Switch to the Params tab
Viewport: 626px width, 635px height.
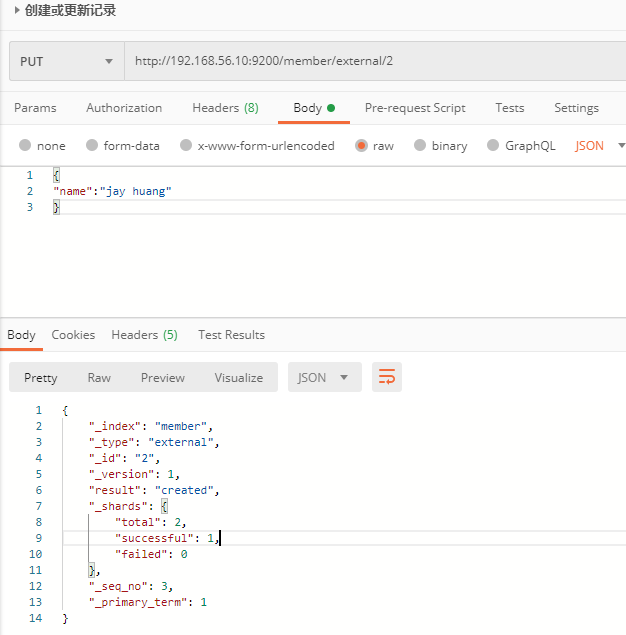pos(35,108)
